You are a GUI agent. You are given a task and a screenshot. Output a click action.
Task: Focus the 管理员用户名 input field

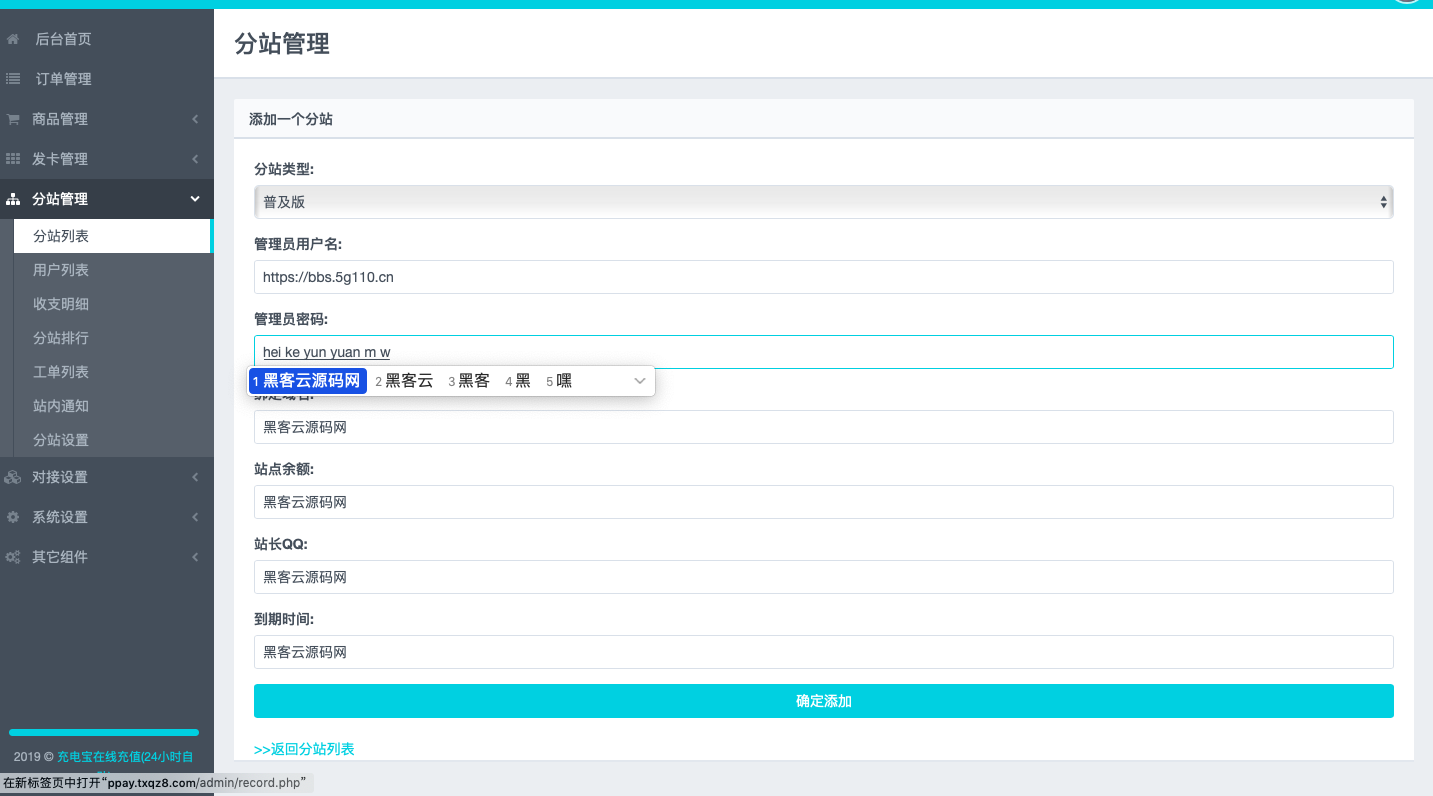(823, 277)
